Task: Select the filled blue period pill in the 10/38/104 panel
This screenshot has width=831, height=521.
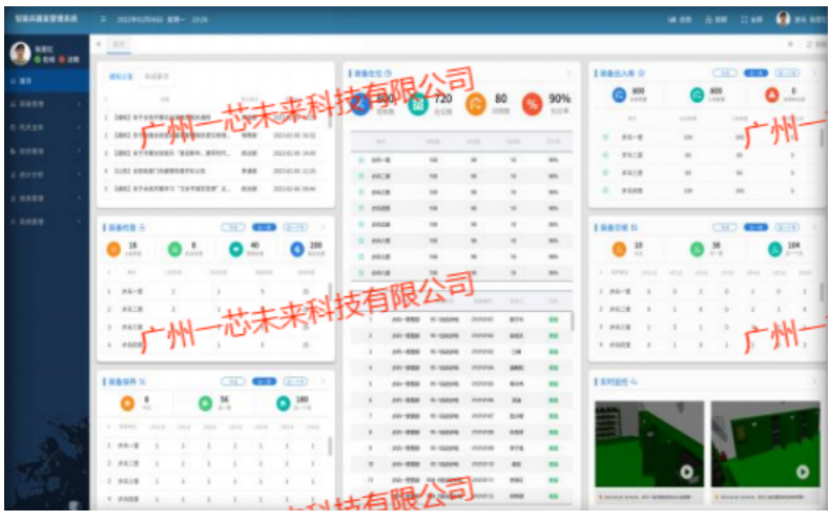Action: point(756,227)
